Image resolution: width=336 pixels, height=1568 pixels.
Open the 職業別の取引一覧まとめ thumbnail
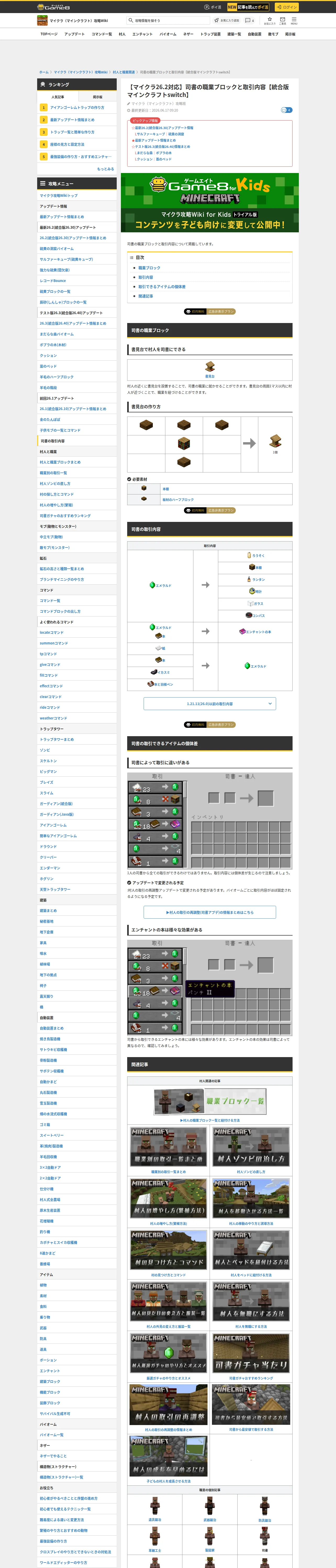click(x=169, y=1147)
